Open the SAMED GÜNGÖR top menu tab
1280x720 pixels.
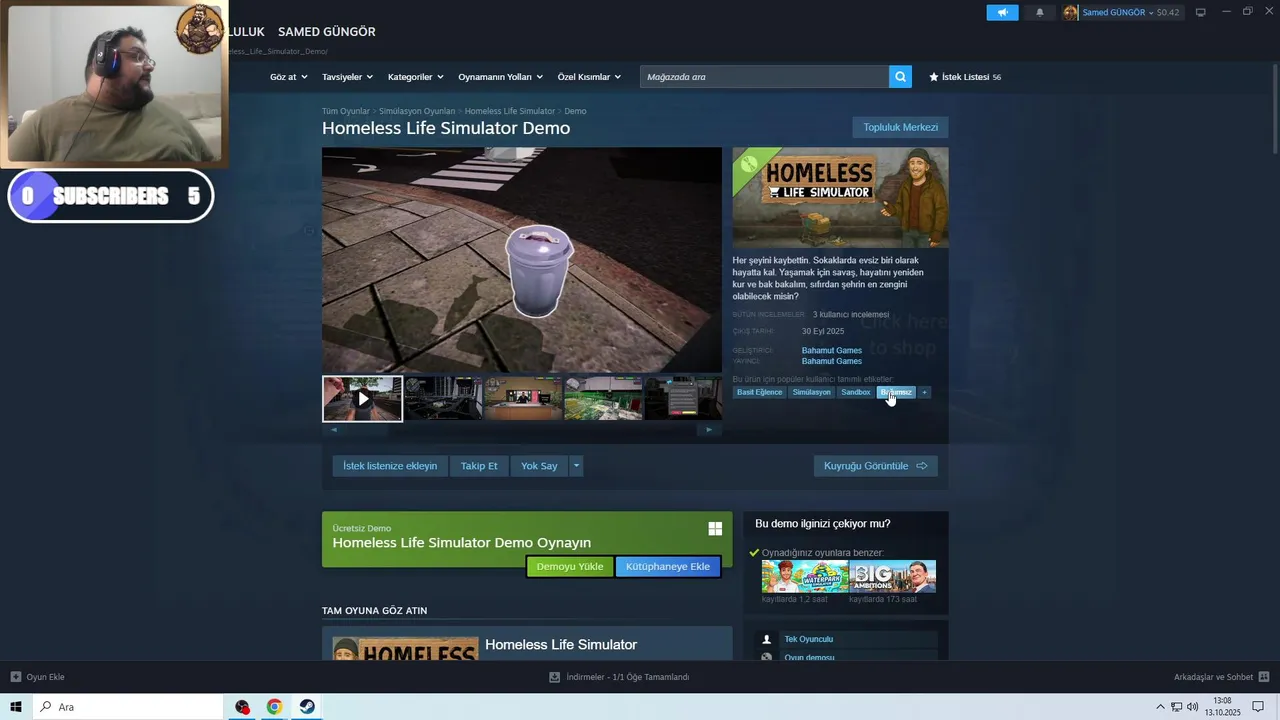click(327, 32)
